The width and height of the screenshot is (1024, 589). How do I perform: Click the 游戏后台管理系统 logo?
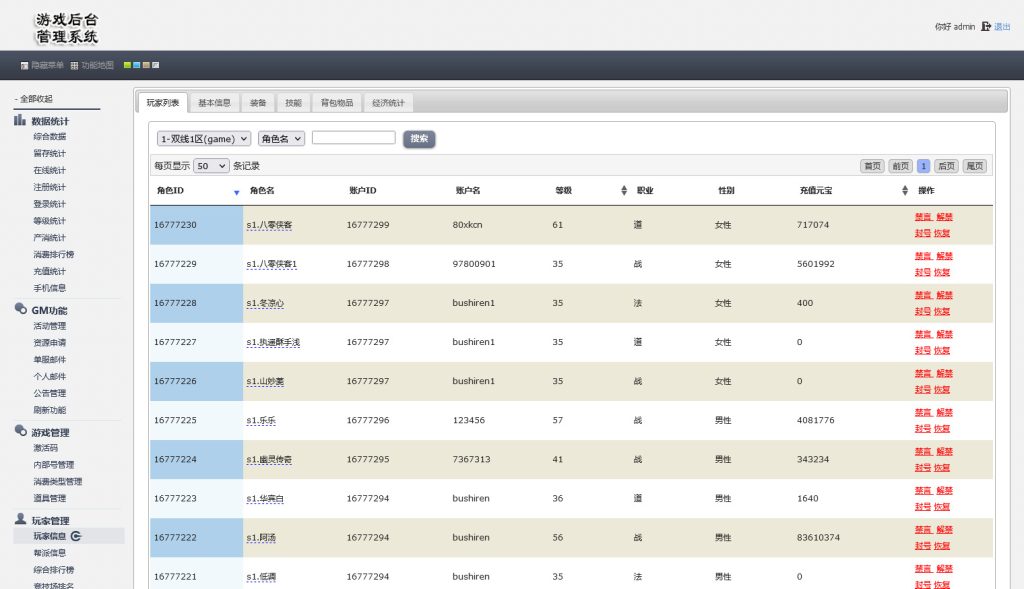point(67,28)
